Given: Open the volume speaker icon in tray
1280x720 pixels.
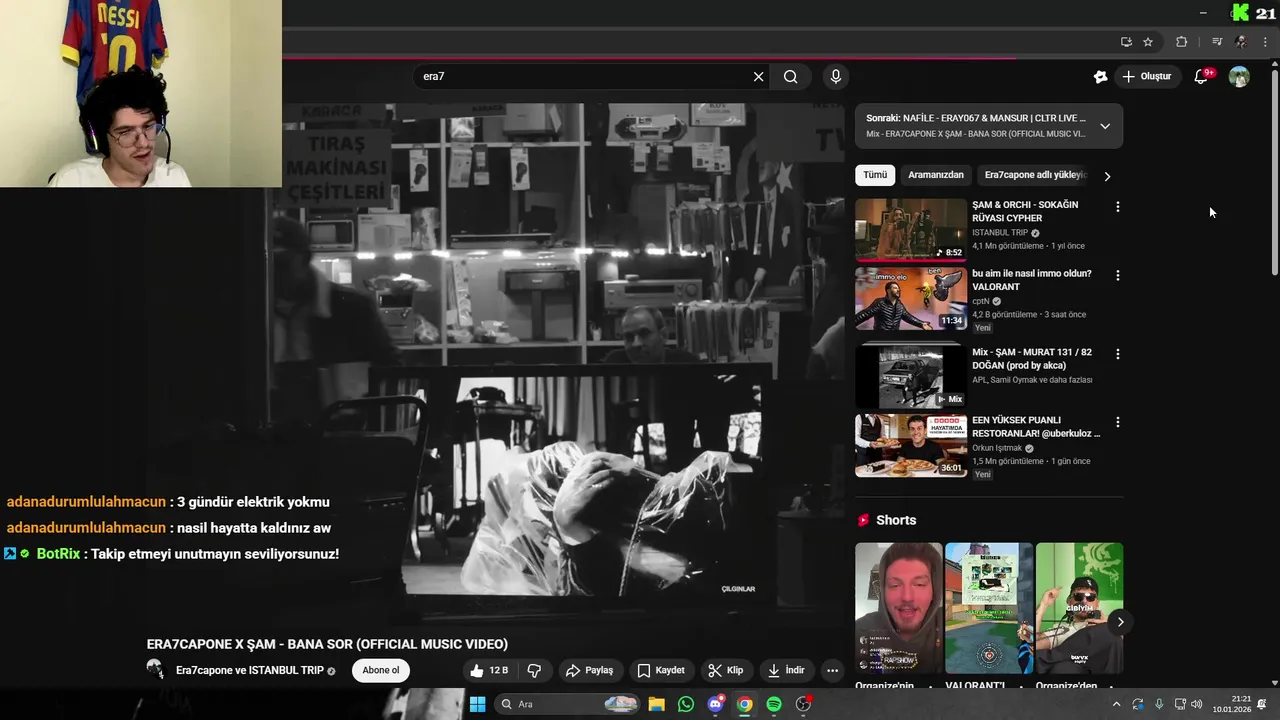Looking at the screenshot, I should 1197,704.
